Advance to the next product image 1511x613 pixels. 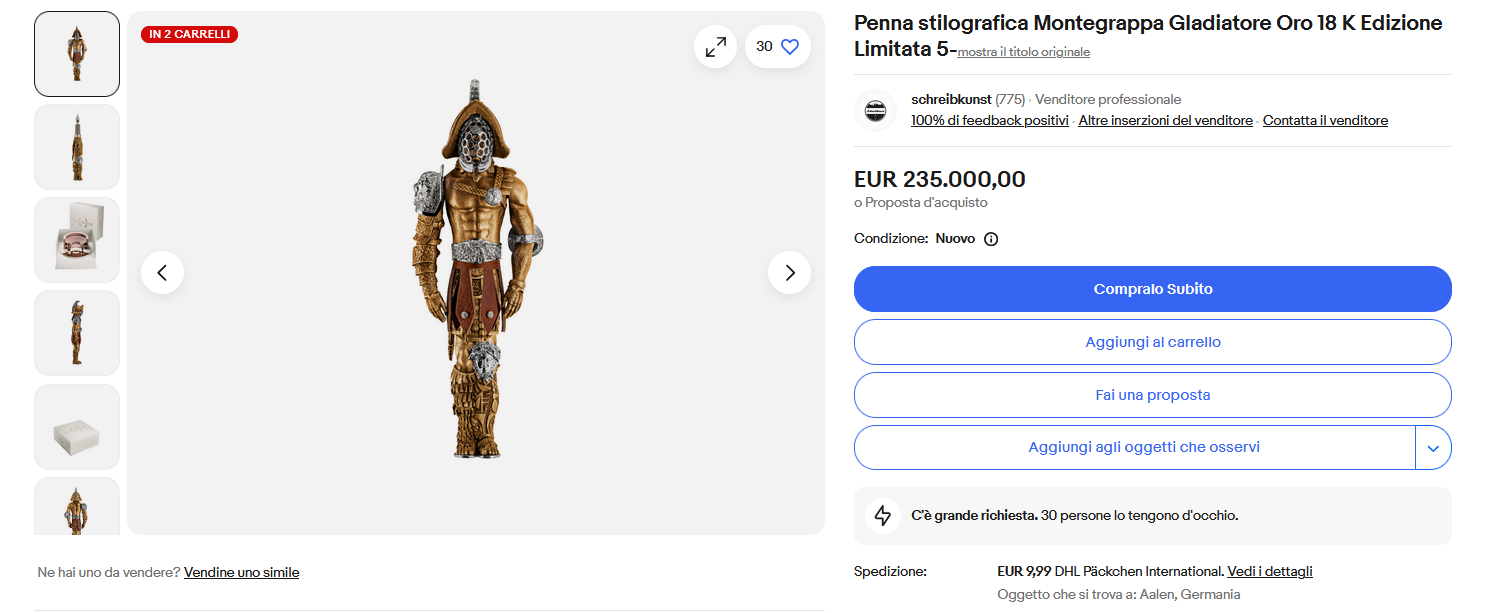click(x=790, y=272)
